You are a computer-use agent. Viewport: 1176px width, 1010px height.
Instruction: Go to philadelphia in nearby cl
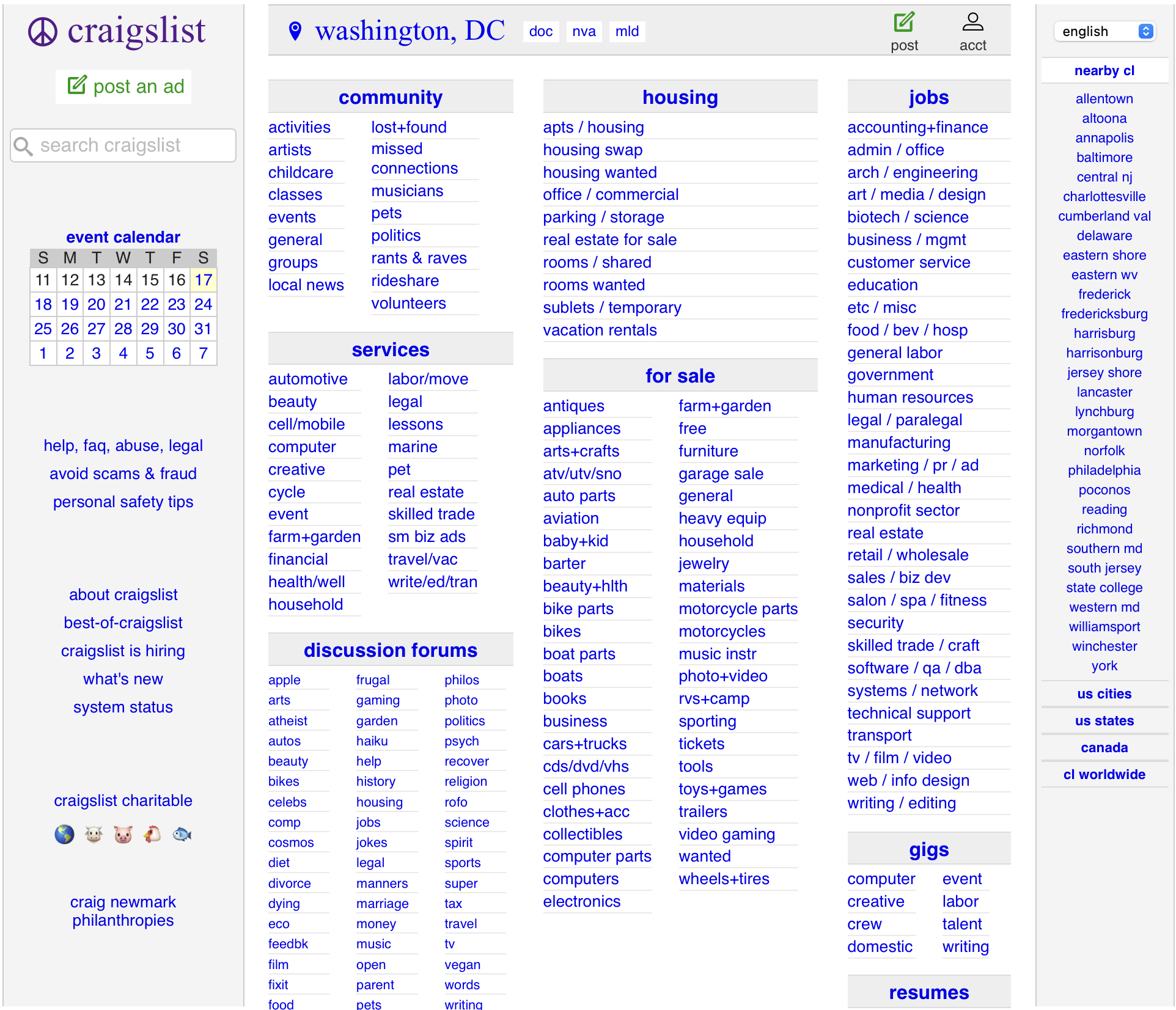(x=1104, y=470)
